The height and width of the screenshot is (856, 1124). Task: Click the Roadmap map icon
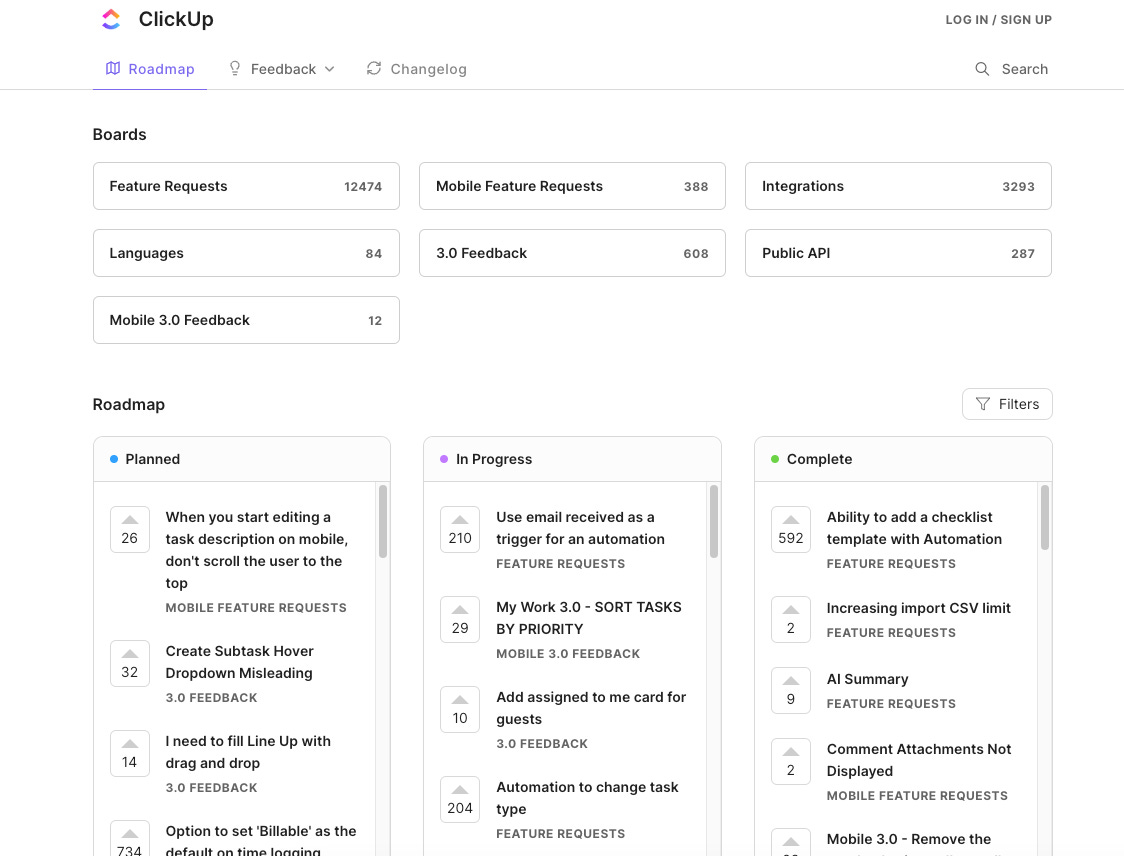pyautogui.click(x=113, y=68)
